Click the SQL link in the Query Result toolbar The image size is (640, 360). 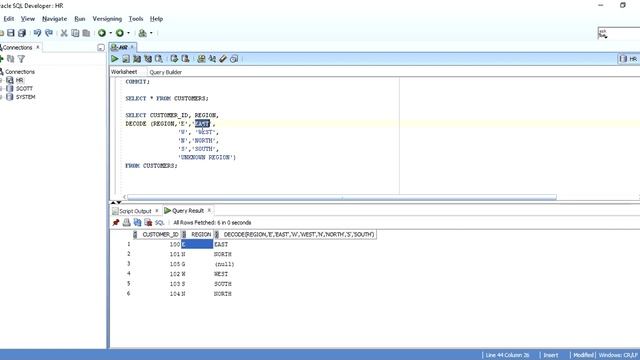click(159, 222)
